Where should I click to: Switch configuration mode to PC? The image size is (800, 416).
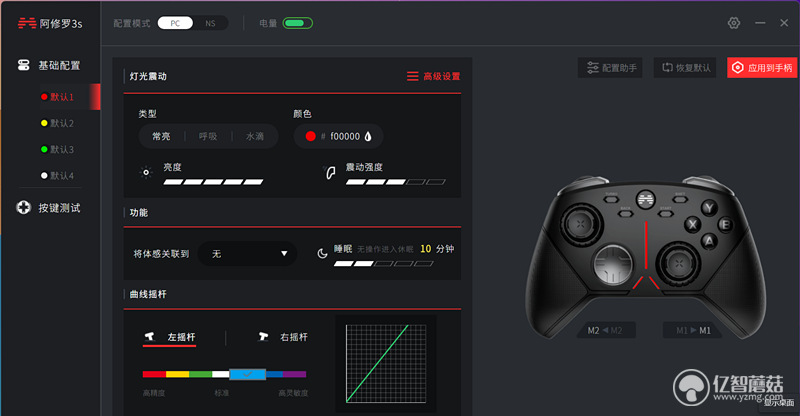pyautogui.click(x=175, y=23)
